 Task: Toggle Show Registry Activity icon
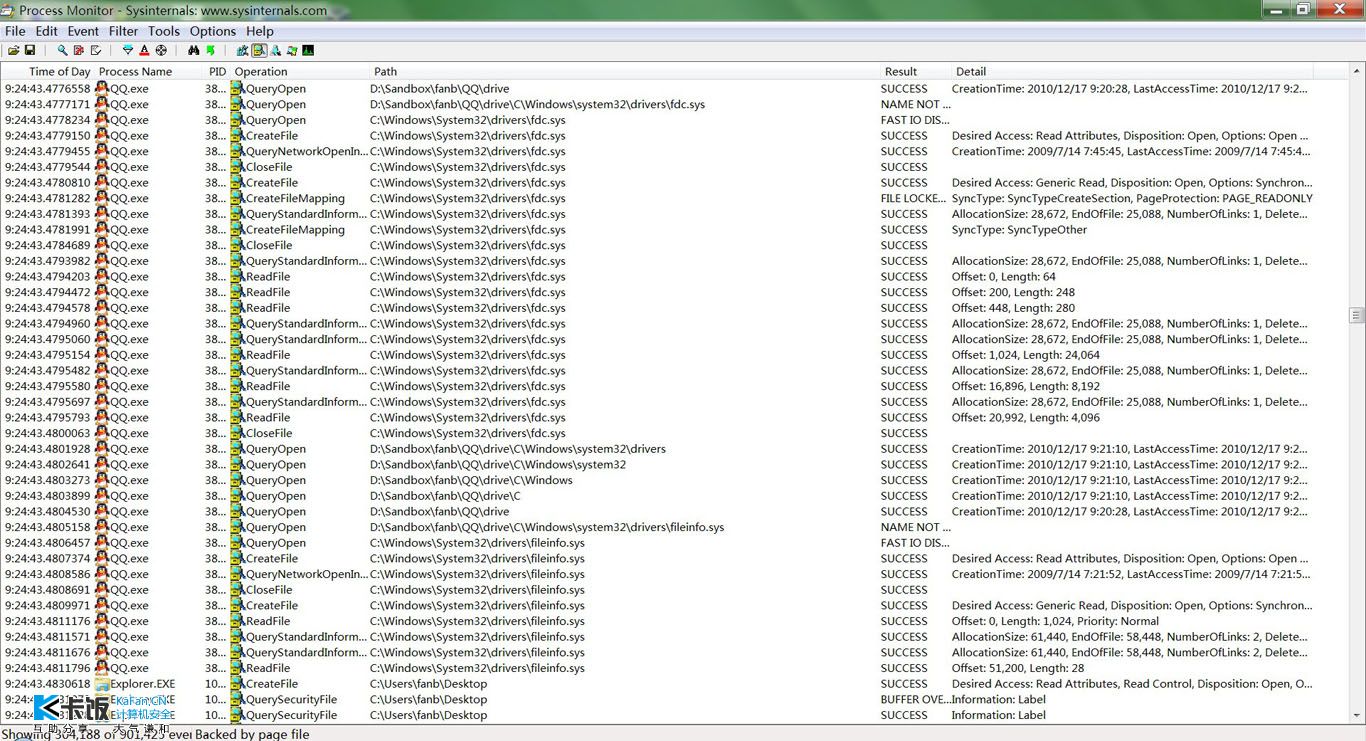point(242,50)
